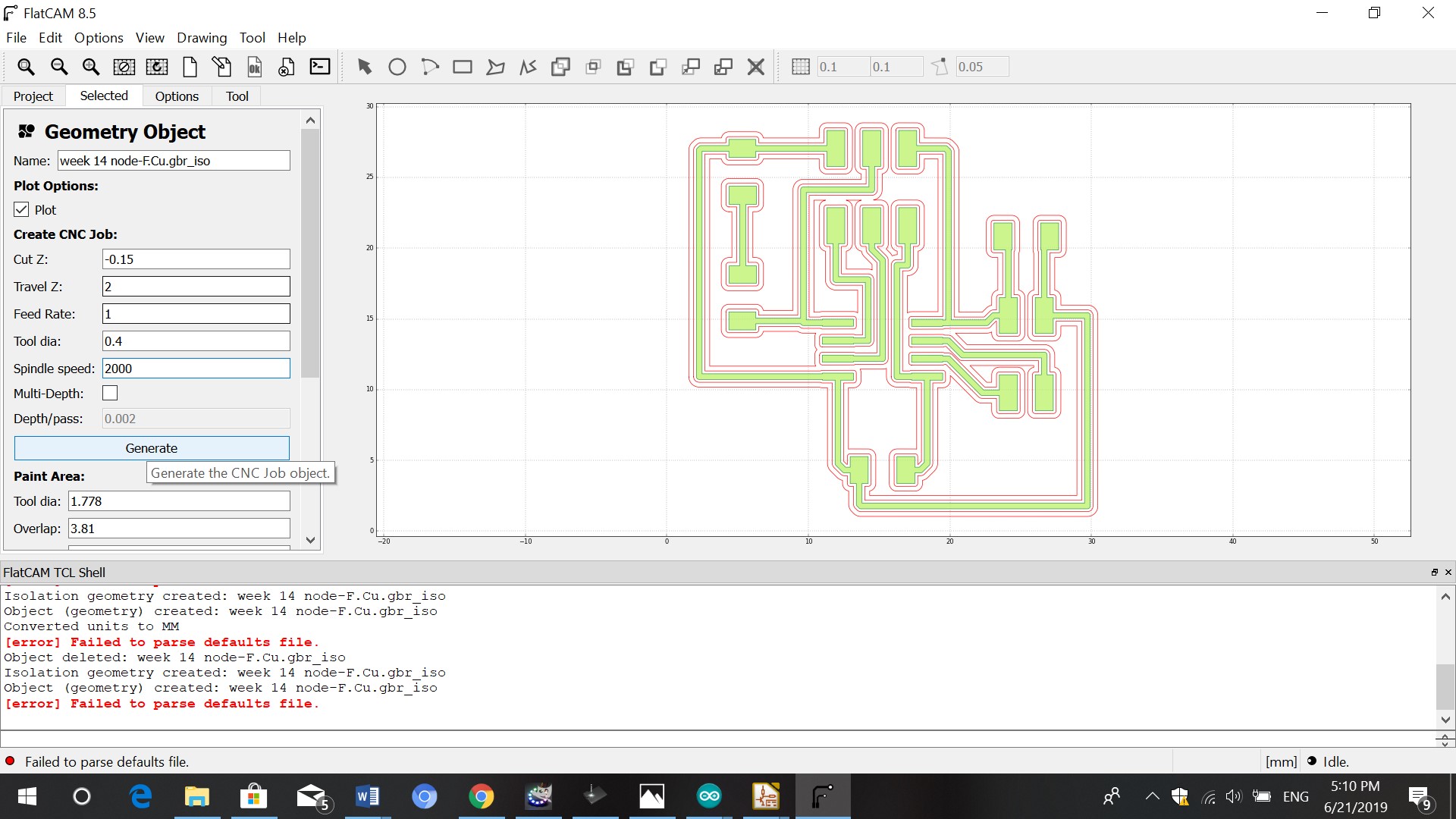Open the Drawing menu

pos(201,37)
